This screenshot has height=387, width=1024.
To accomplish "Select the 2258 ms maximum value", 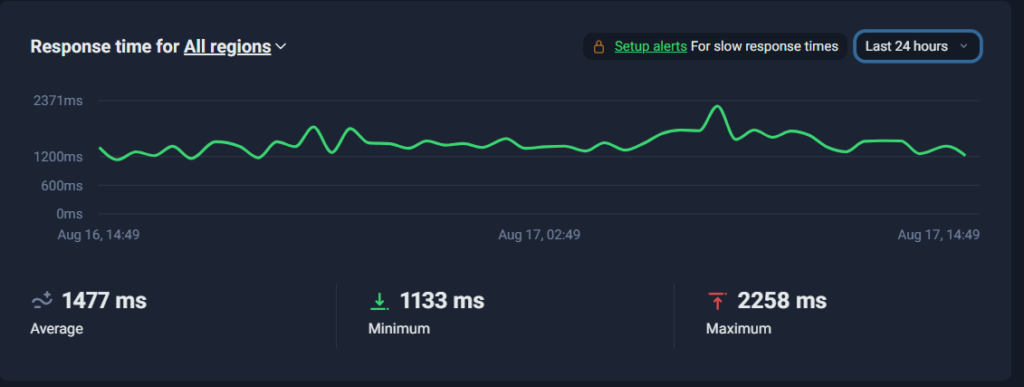I will pyautogui.click(x=782, y=301).
